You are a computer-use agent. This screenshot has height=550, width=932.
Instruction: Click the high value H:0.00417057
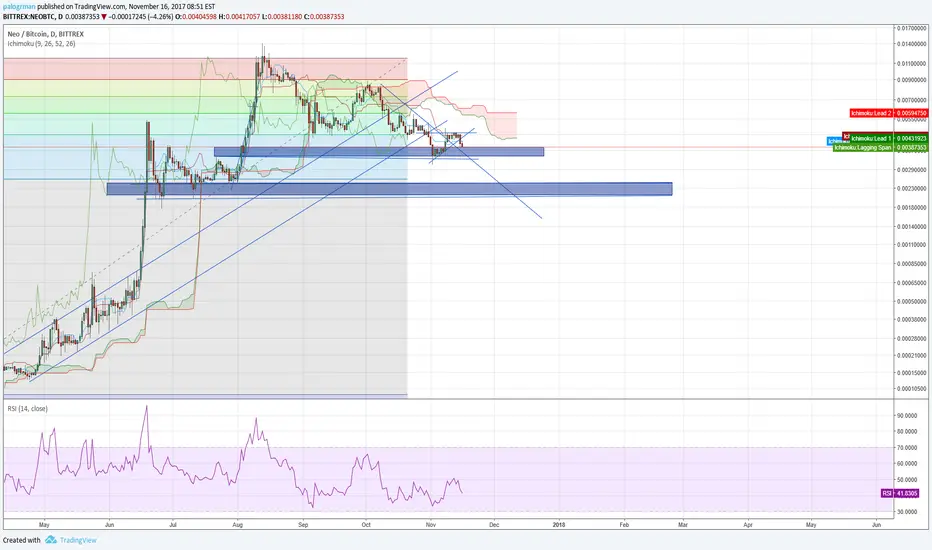pos(239,17)
